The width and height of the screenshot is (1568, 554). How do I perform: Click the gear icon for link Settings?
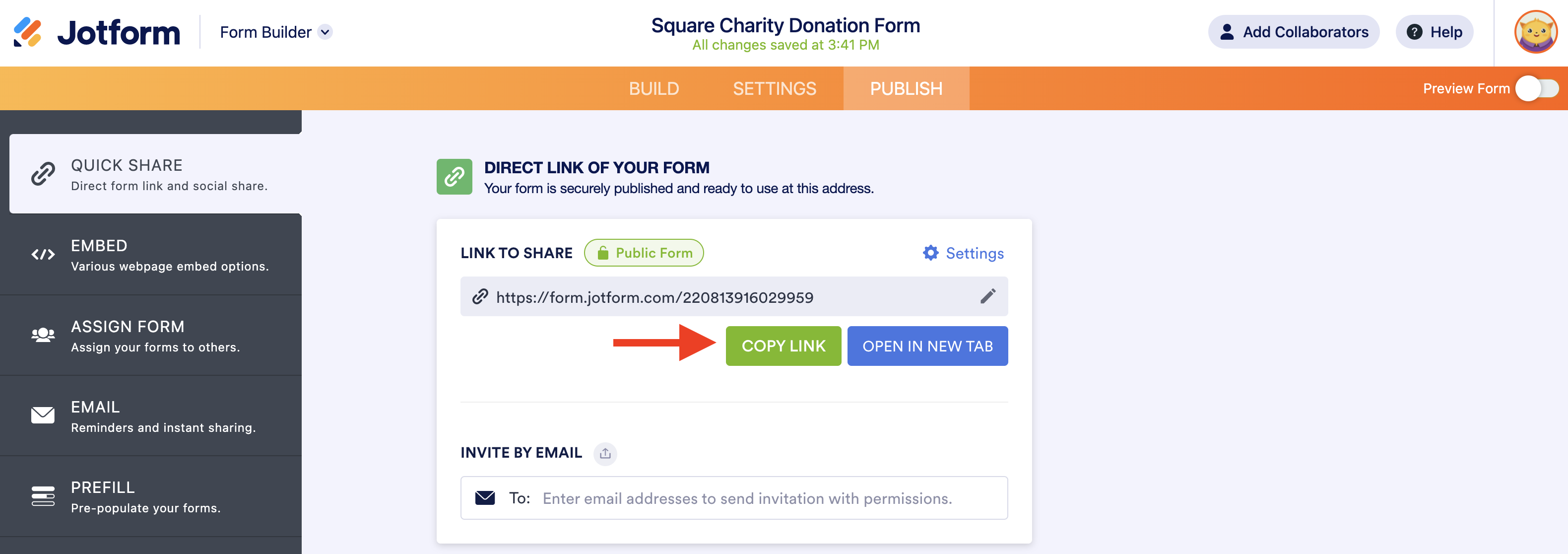click(930, 253)
